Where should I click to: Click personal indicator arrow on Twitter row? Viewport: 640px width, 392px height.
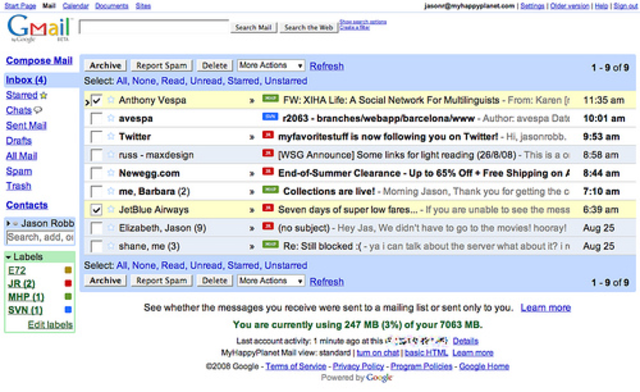[252, 137]
